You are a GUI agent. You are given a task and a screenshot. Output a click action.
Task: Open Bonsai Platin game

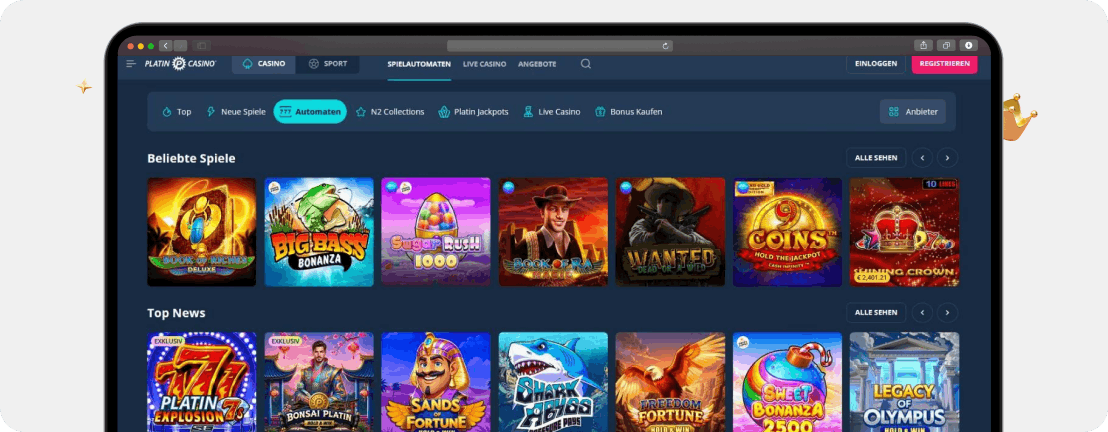click(319, 382)
